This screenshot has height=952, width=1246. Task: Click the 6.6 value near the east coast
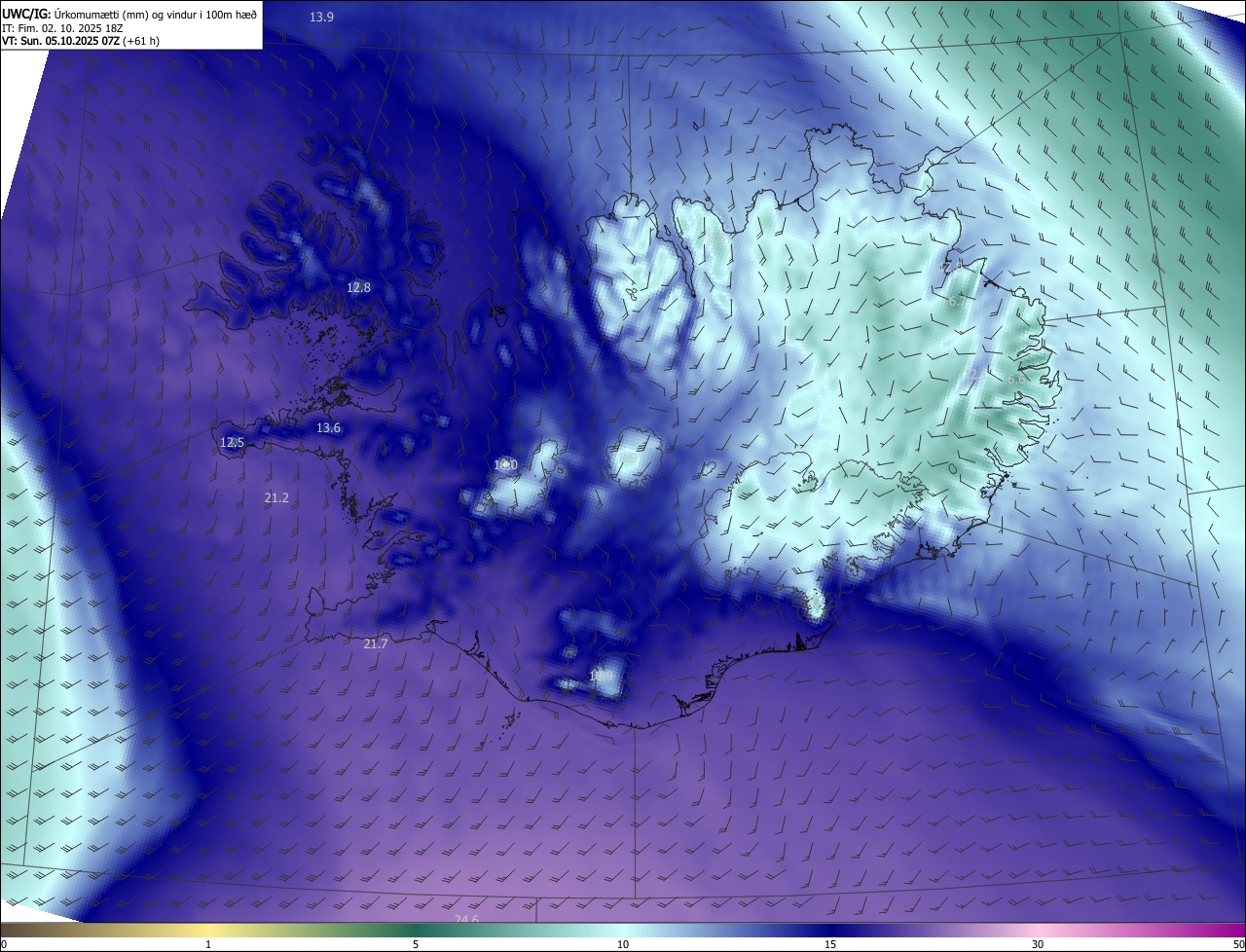pyautogui.click(x=1015, y=379)
